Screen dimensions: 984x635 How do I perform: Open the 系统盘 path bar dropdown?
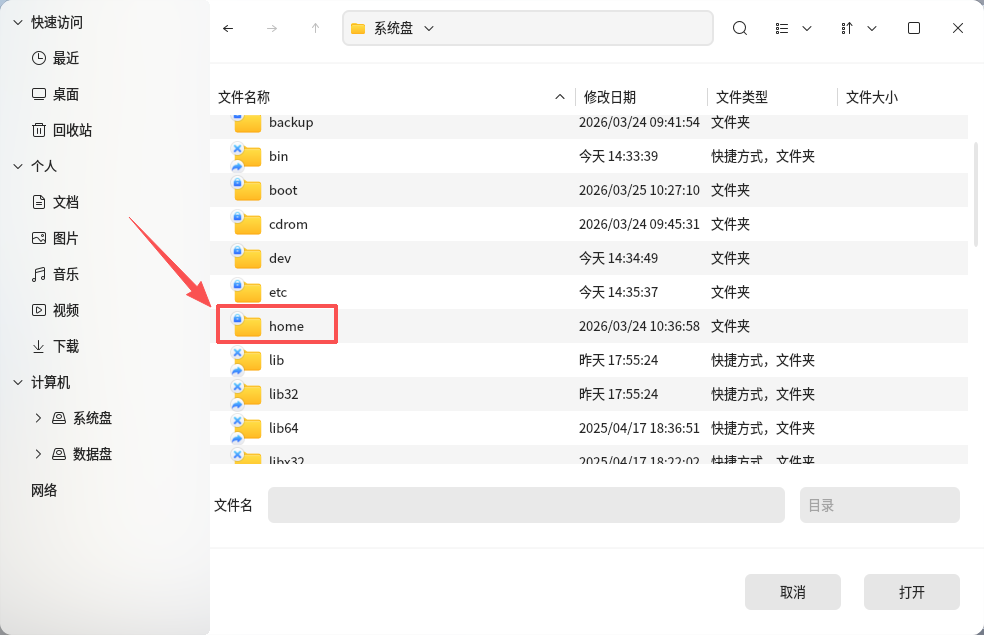click(x=429, y=28)
